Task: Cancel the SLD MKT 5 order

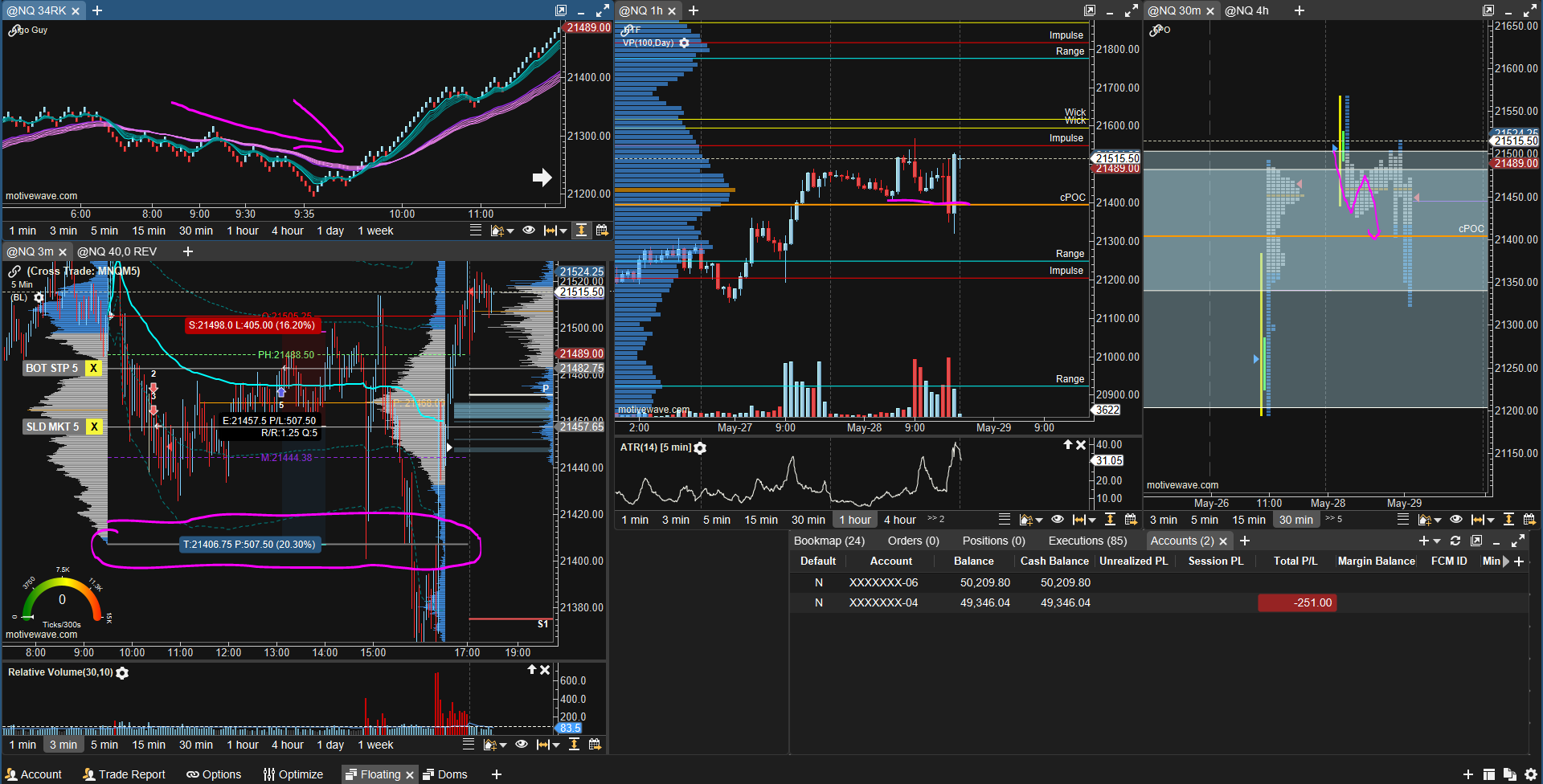Action: point(94,427)
